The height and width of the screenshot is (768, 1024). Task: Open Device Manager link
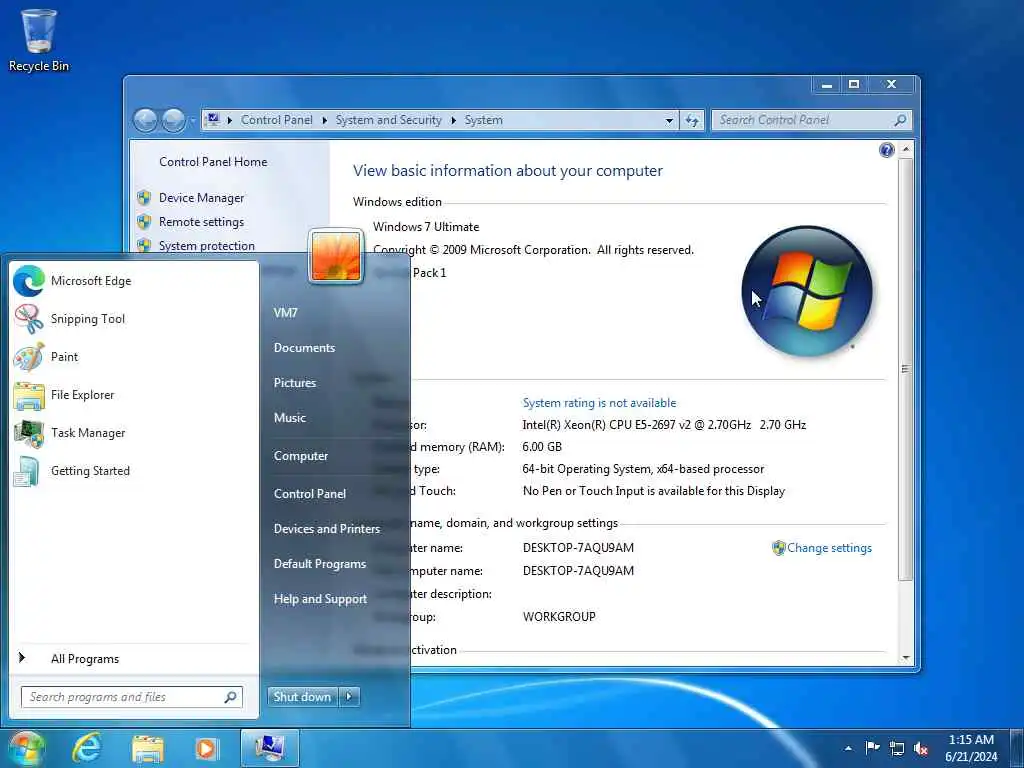tap(201, 198)
